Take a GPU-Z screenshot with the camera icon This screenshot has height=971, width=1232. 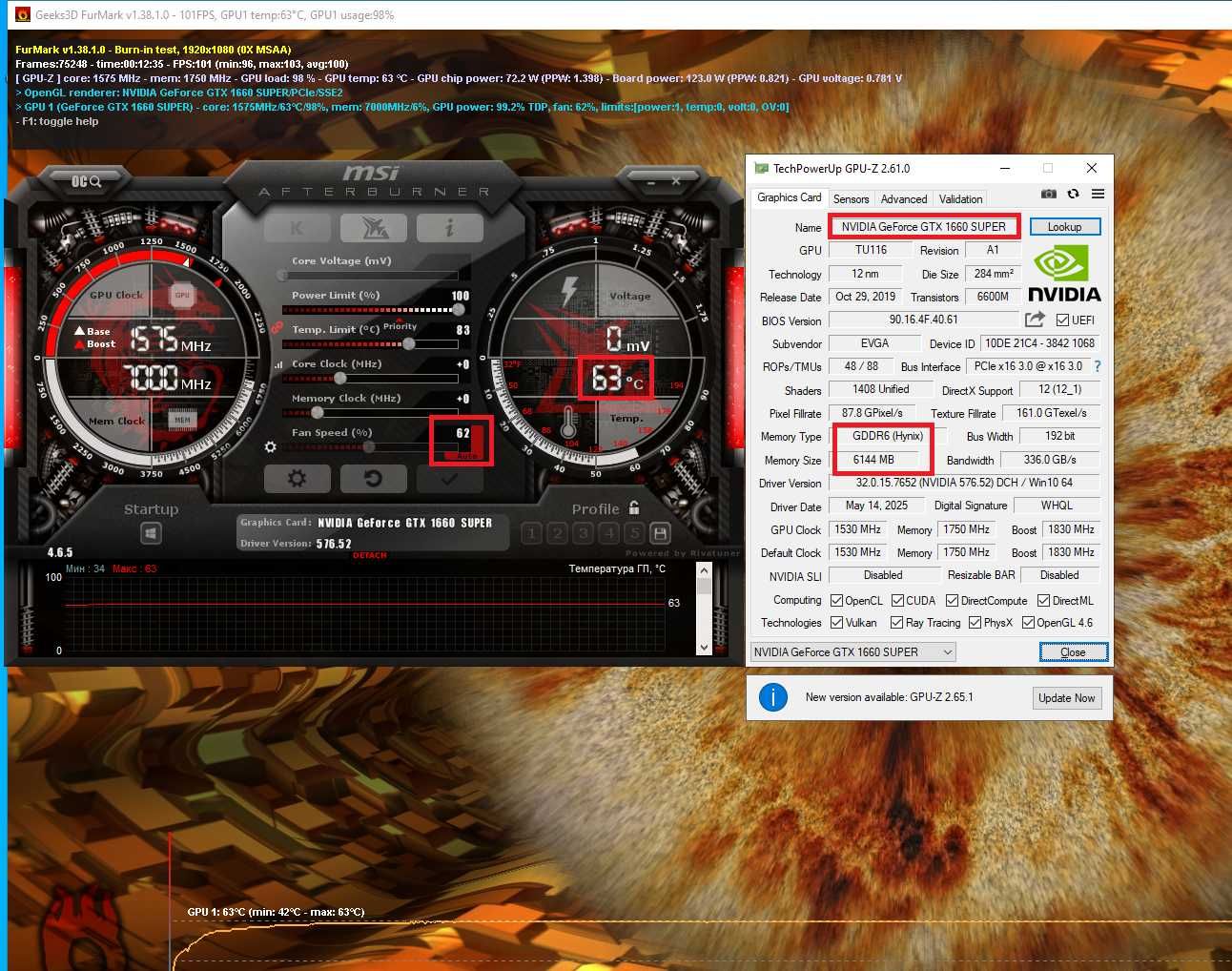(x=1049, y=194)
